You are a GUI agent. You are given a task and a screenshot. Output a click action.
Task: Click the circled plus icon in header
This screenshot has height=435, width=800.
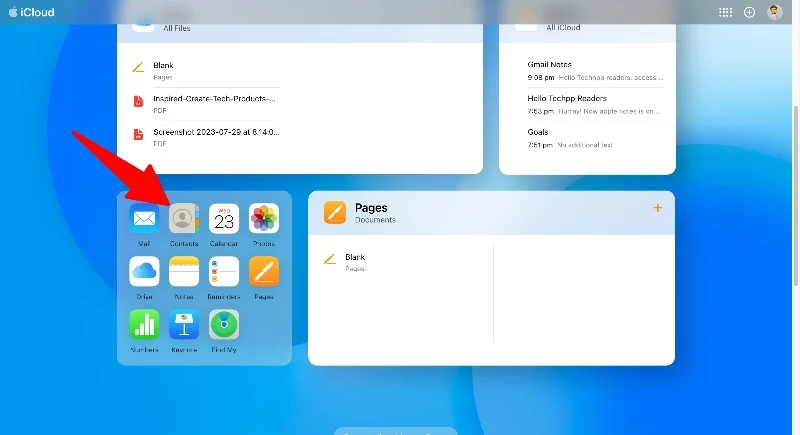point(749,12)
